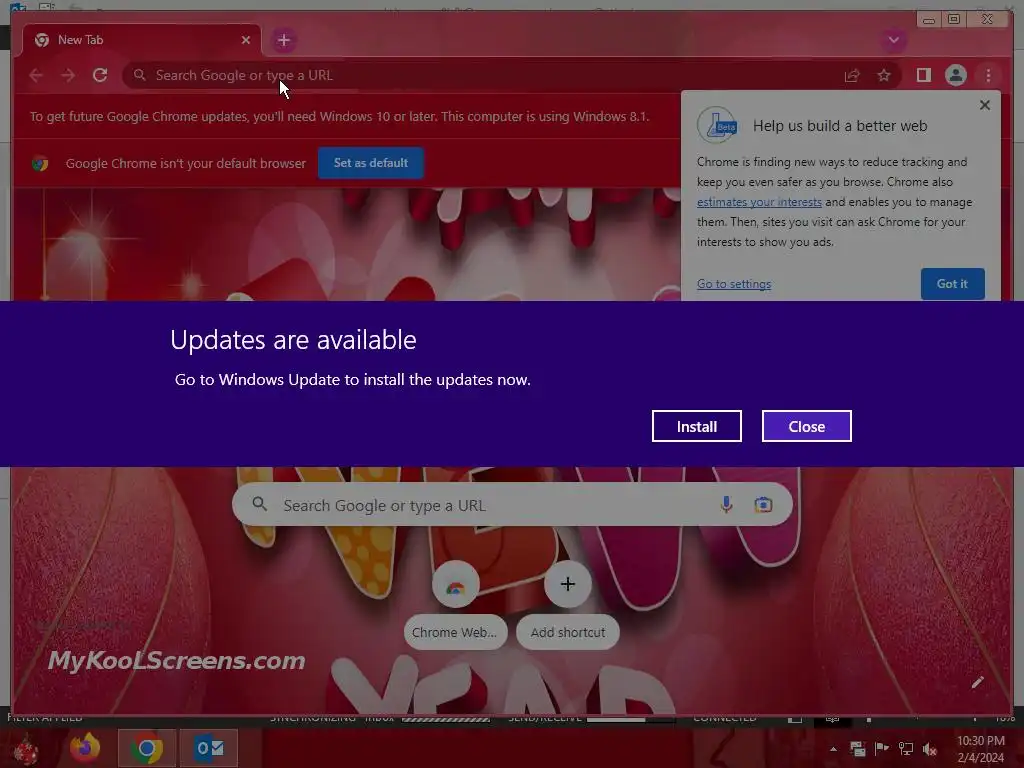Viewport: 1024px width, 768px height.
Task: Click the share this page icon
Action: [852, 76]
